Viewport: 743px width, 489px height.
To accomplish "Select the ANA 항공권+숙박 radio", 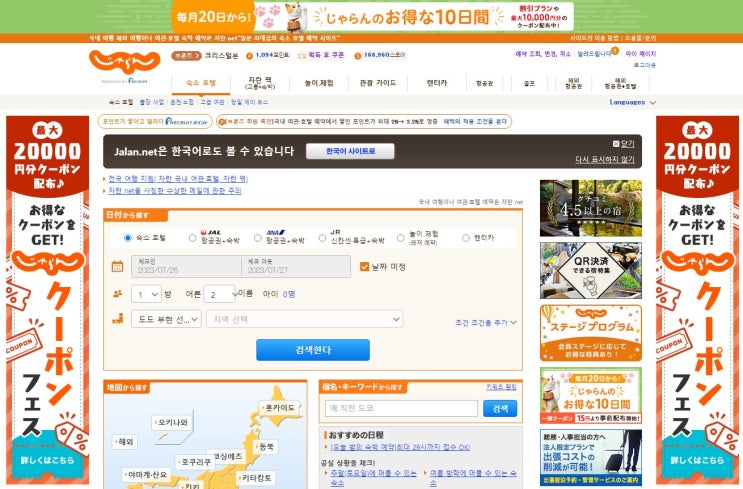I will click(x=257, y=238).
